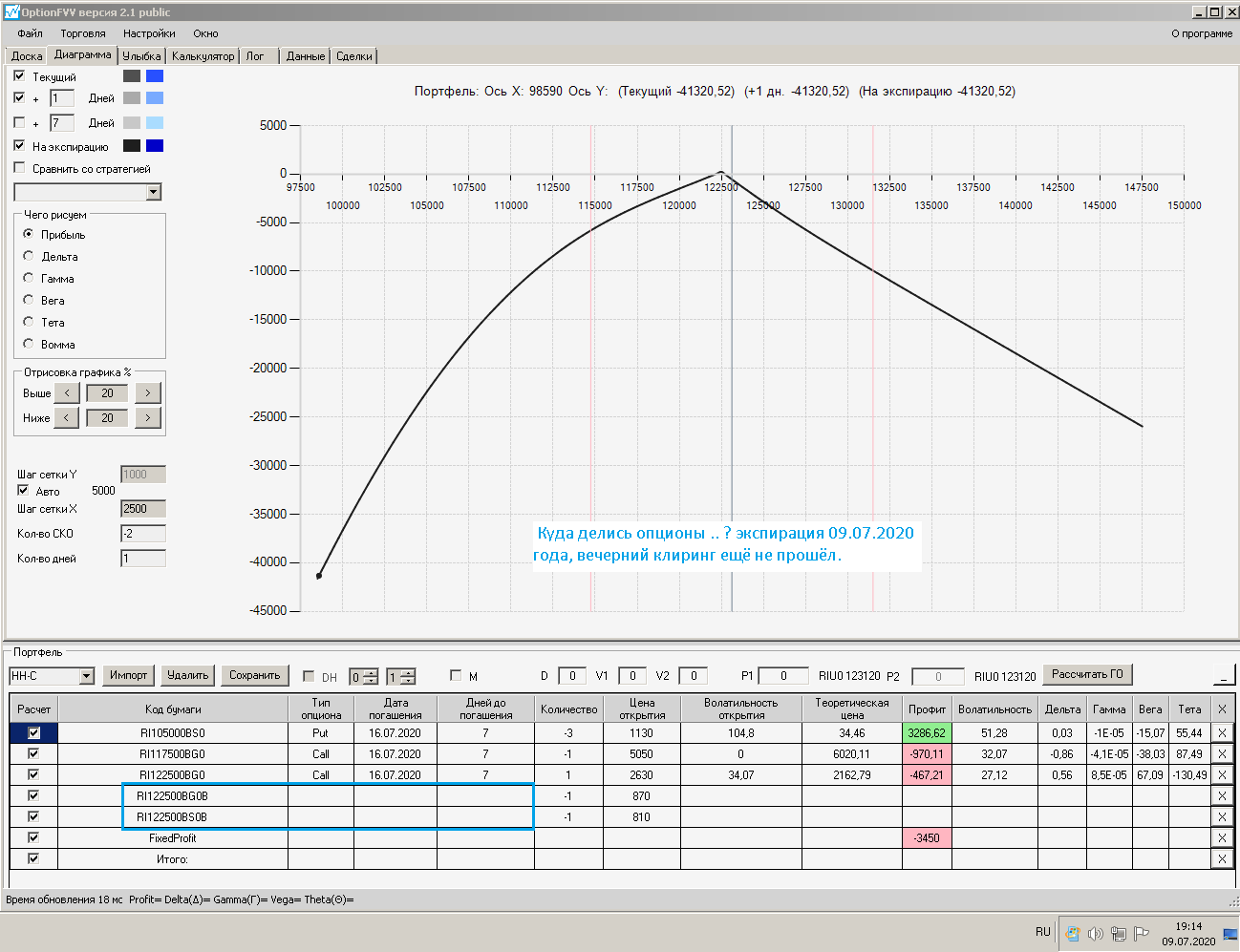Open the О программе menu

(x=1202, y=33)
